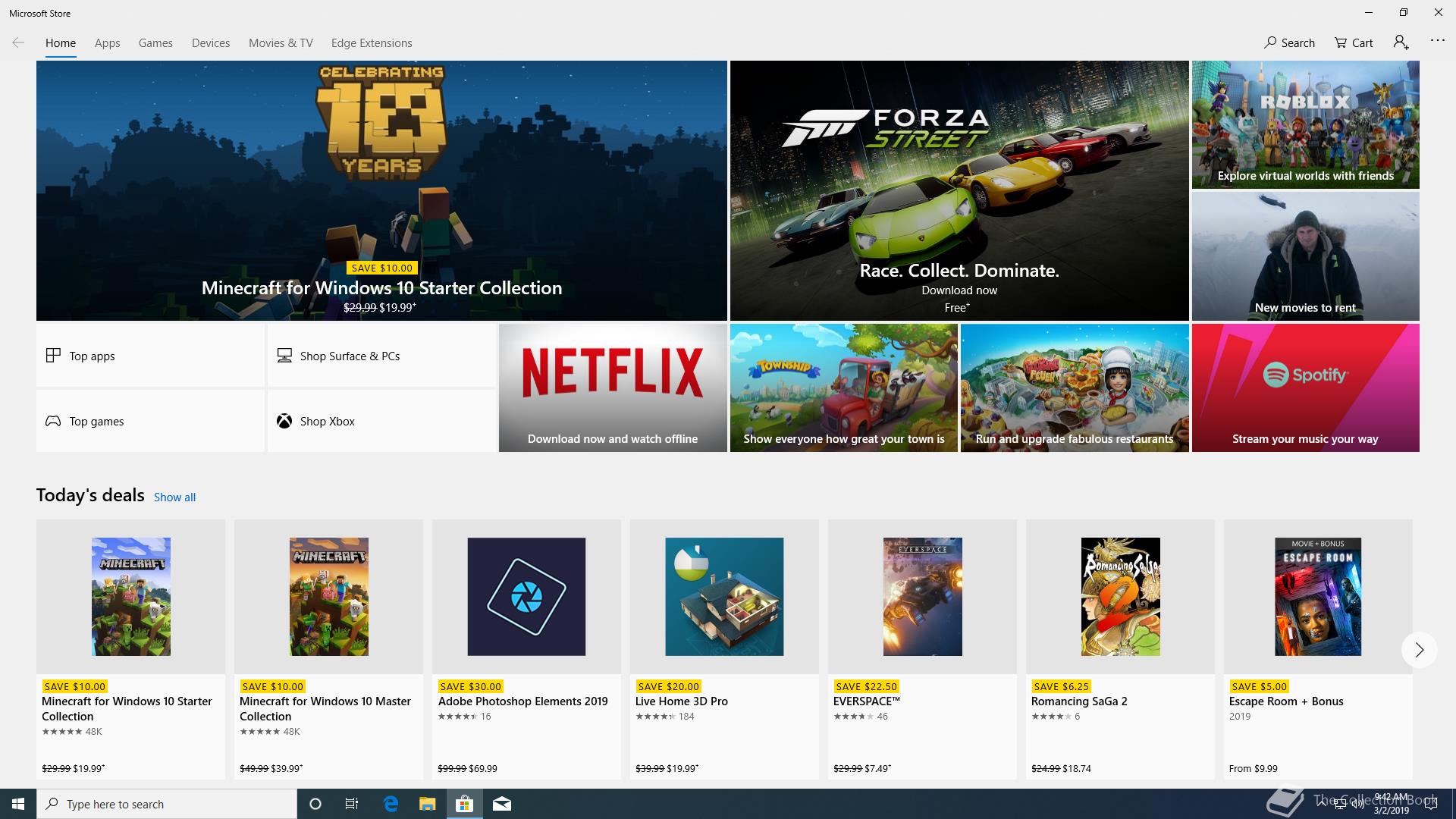Open the EVERSPACE deal cover

click(x=922, y=597)
